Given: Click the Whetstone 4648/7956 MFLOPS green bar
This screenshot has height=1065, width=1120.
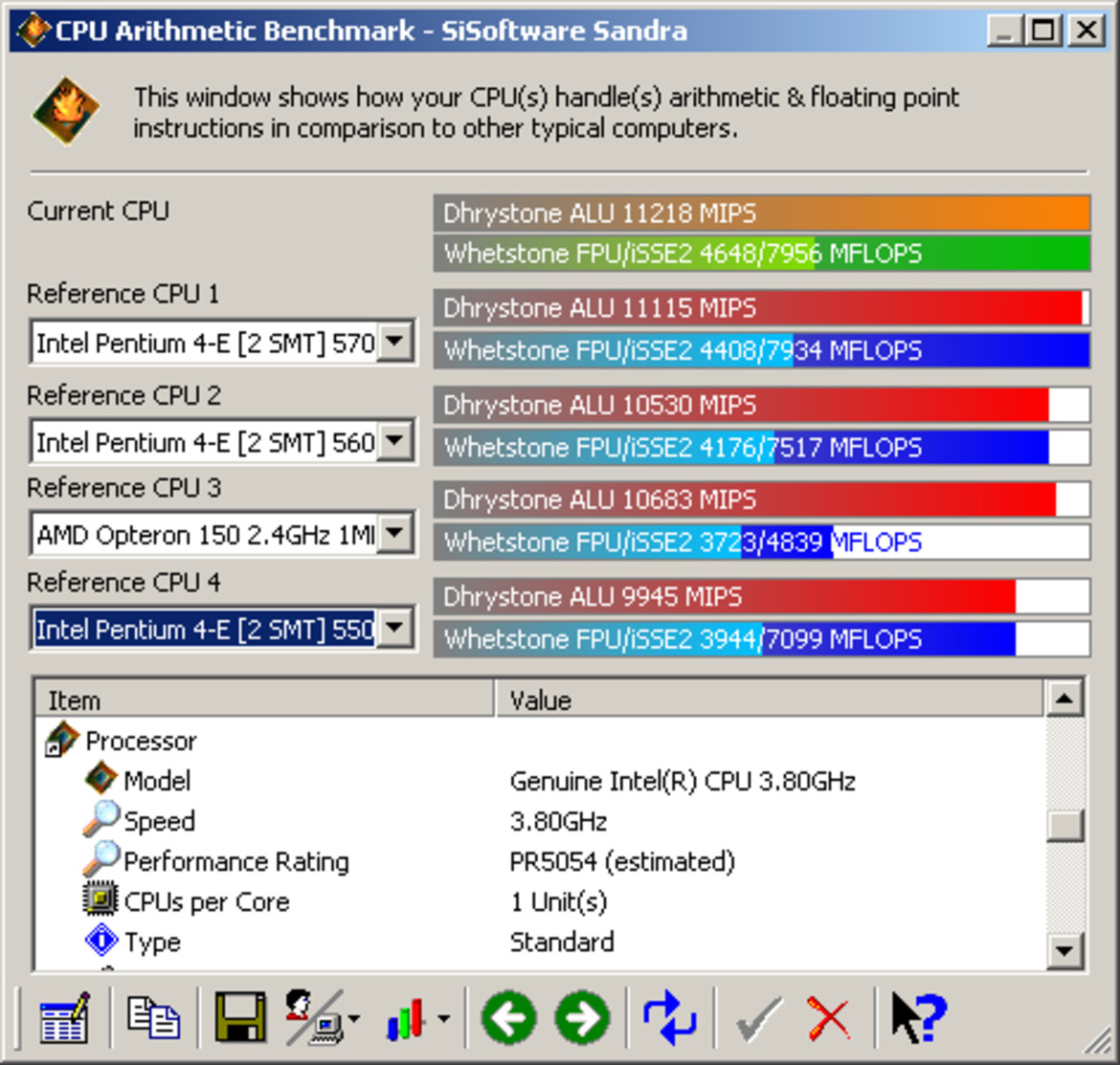Looking at the screenshot, I should [x=762, y=254].
